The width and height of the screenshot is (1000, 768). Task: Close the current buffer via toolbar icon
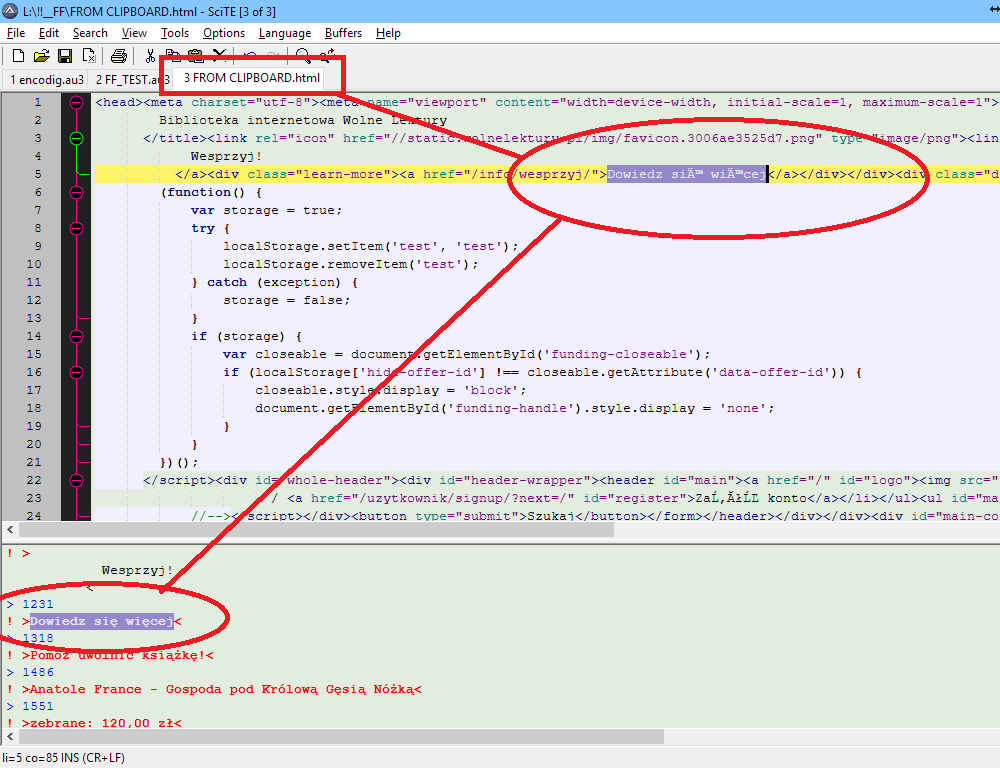(89, 56)
